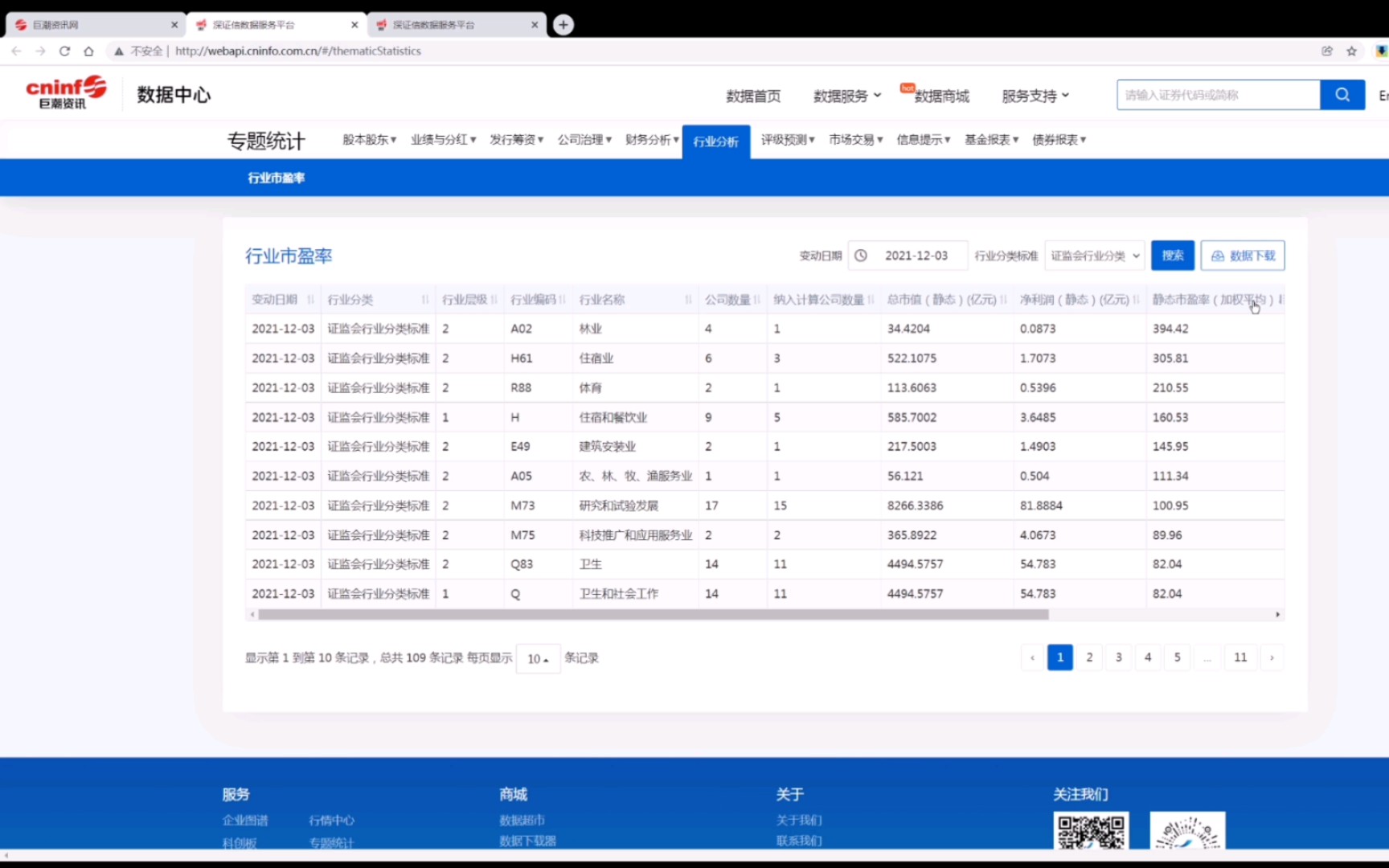Open 数据首页 menu item
Screen dimensions: 1389x868
click(753, 96)
